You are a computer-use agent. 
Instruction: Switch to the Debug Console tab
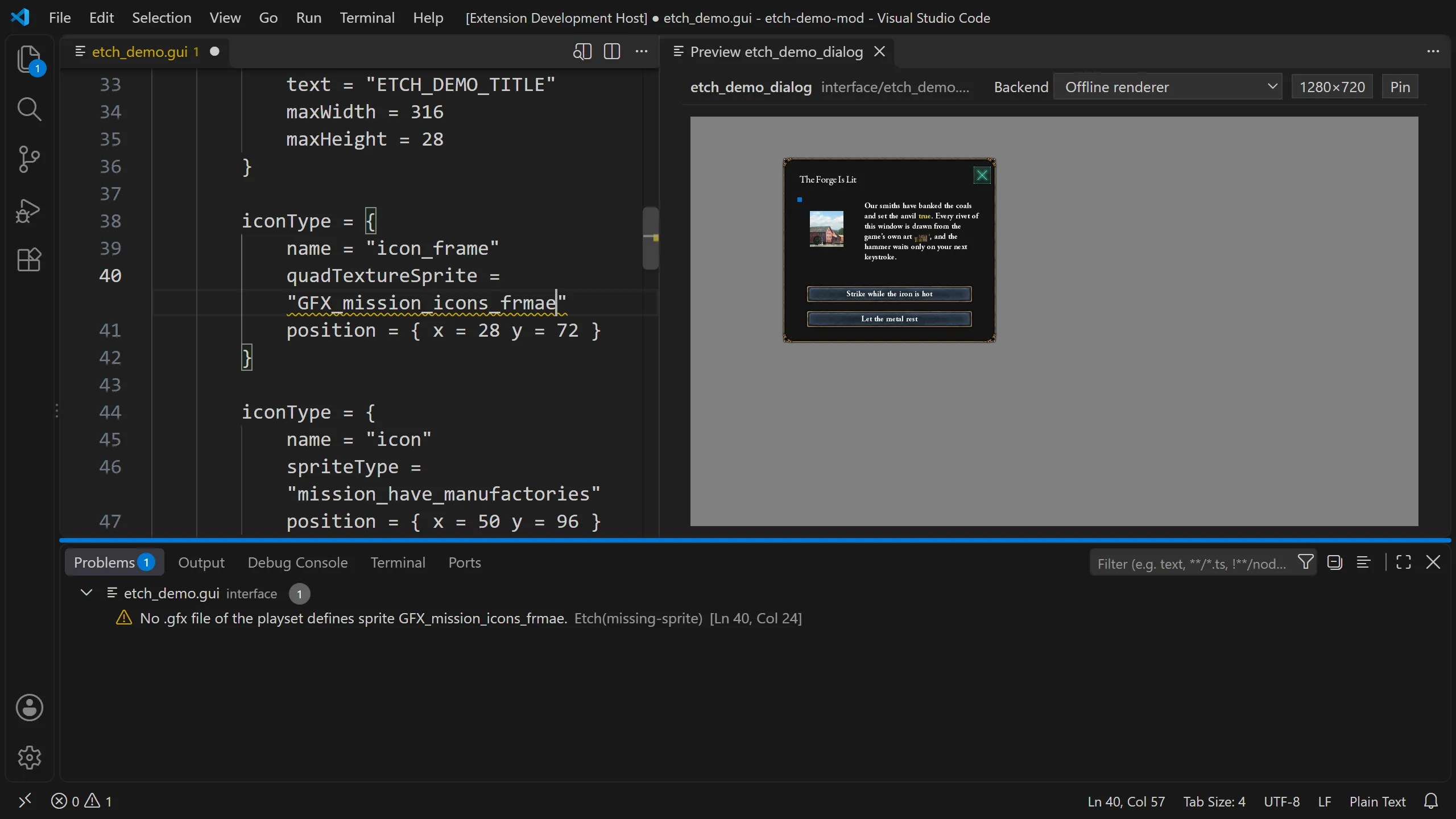point(297,562)
